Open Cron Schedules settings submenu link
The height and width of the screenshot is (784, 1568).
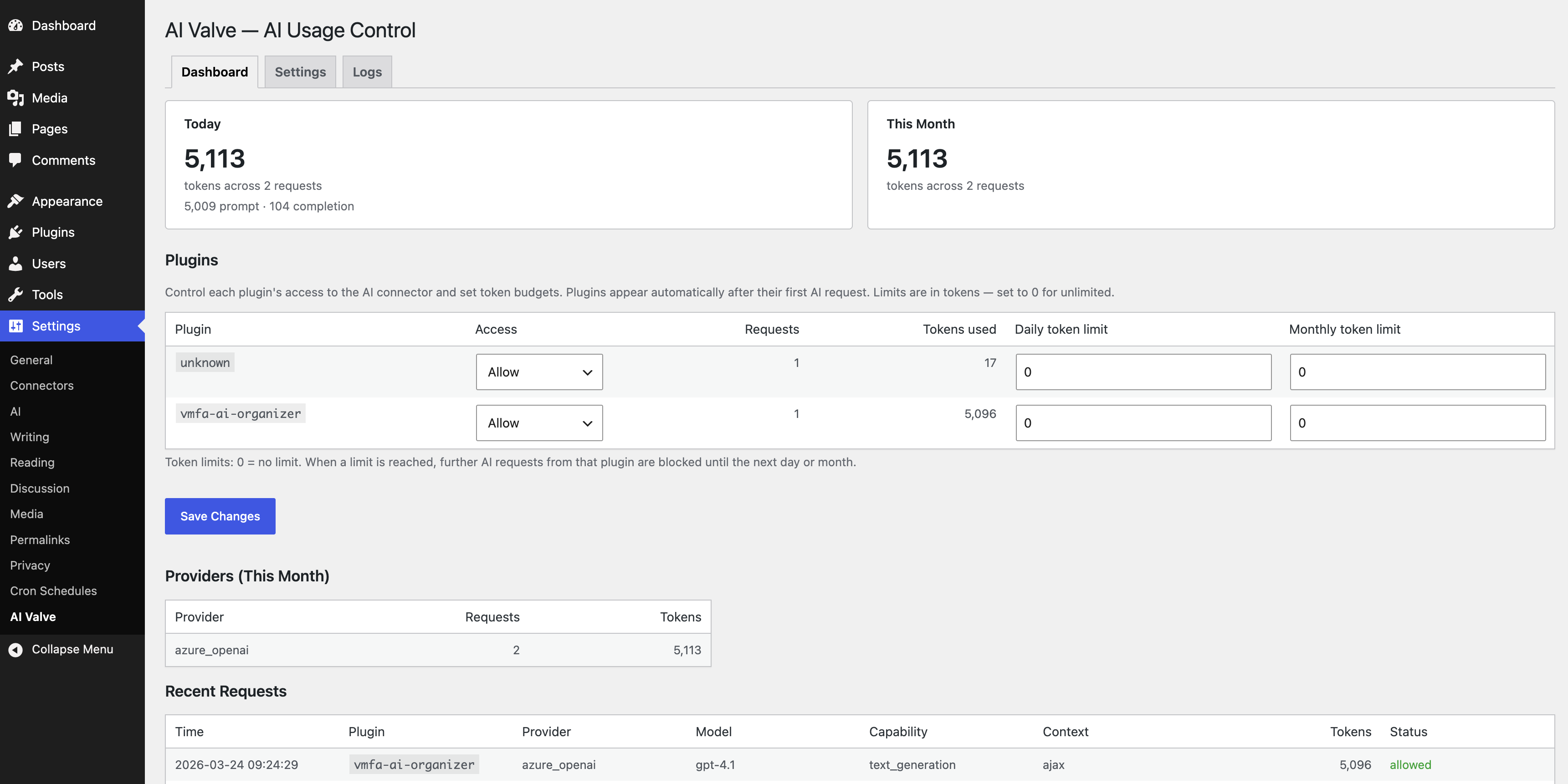click(x=54, y=591)
